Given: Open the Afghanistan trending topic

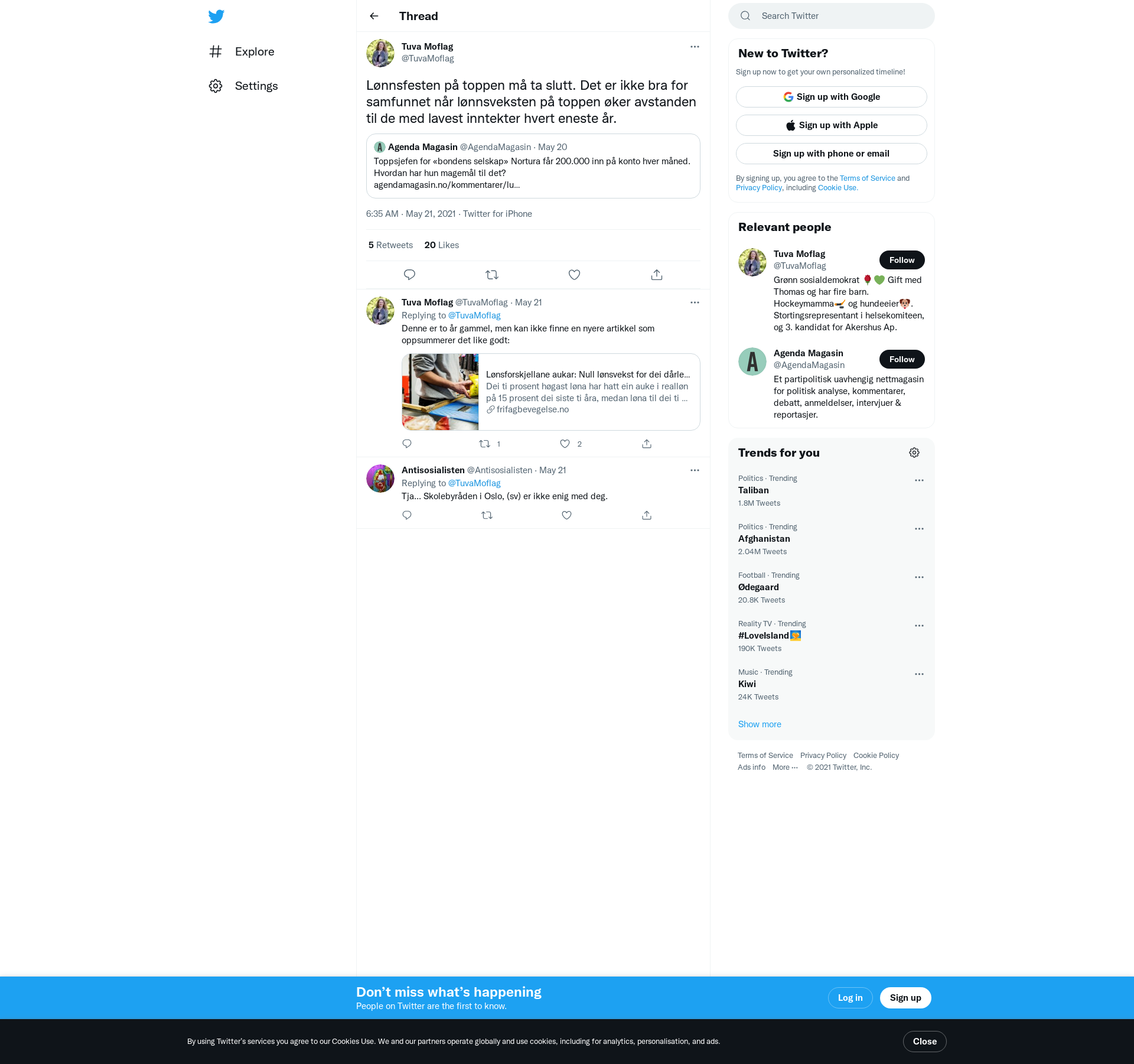Looking at the screenshot, I should pyautogui.click(x=832, y=539).
